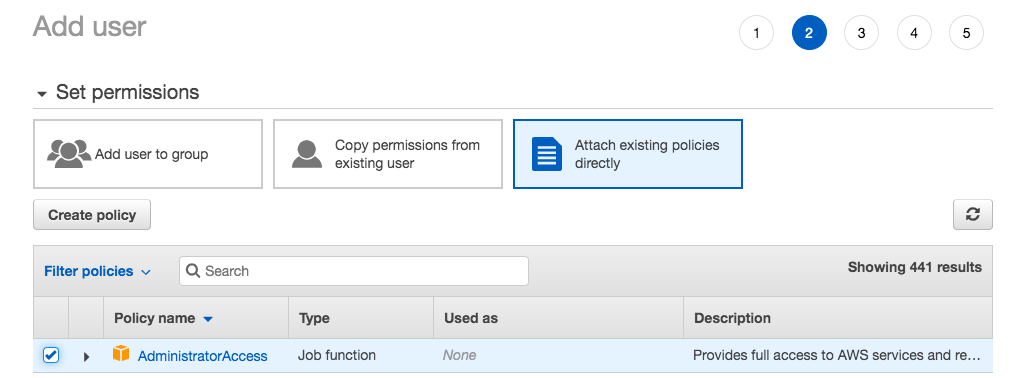The width and height of the screenshot is (1032, 378).
Task: Click the refresh policies icon button
Action: coord(972,215)
